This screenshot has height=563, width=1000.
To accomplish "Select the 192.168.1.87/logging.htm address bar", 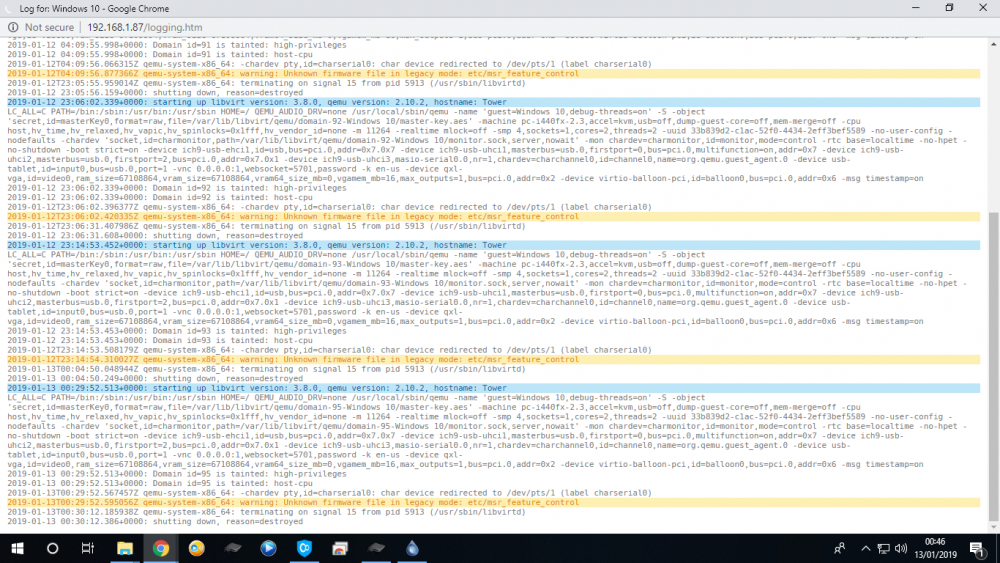I will [144, 27].
